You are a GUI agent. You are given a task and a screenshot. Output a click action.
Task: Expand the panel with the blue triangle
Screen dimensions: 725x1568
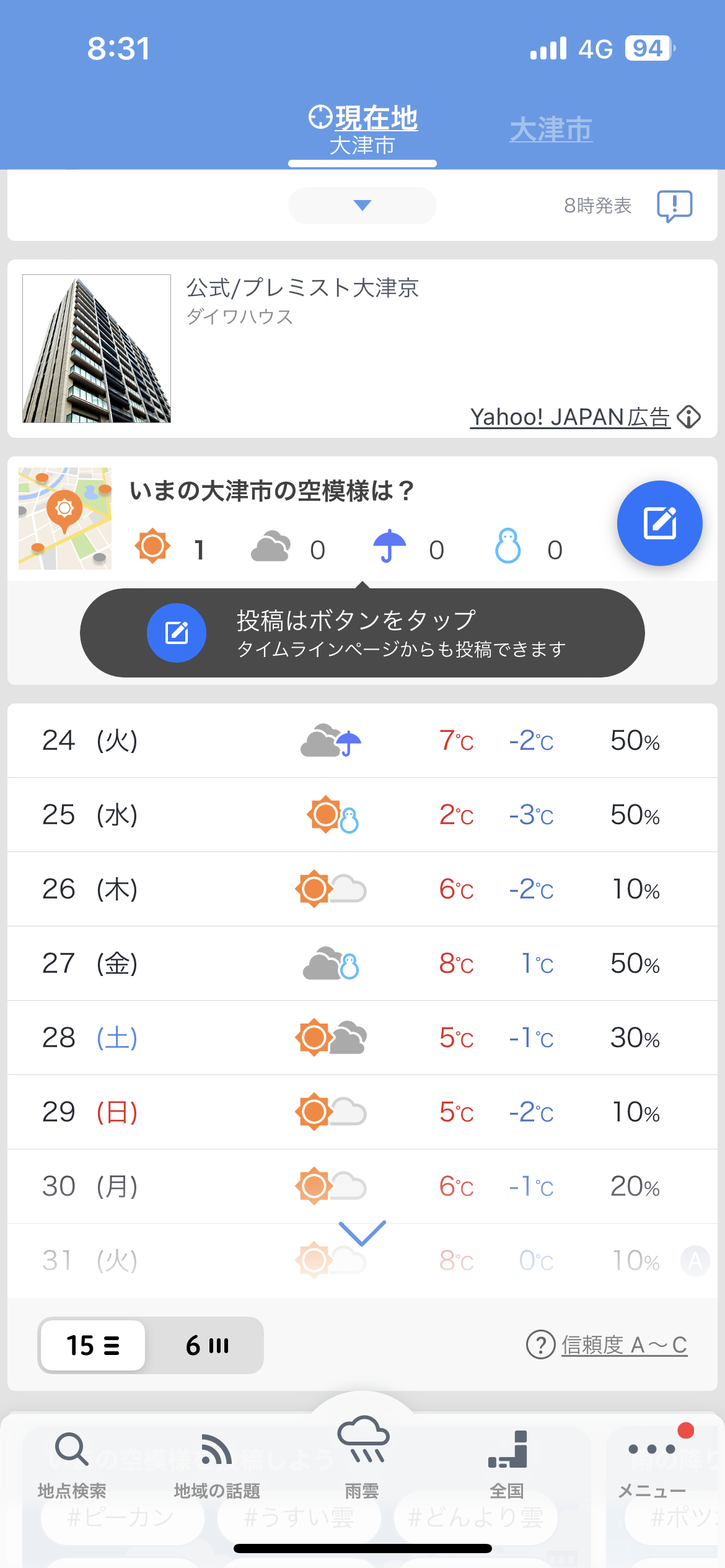pyautogui.click(x=362, y=206)
